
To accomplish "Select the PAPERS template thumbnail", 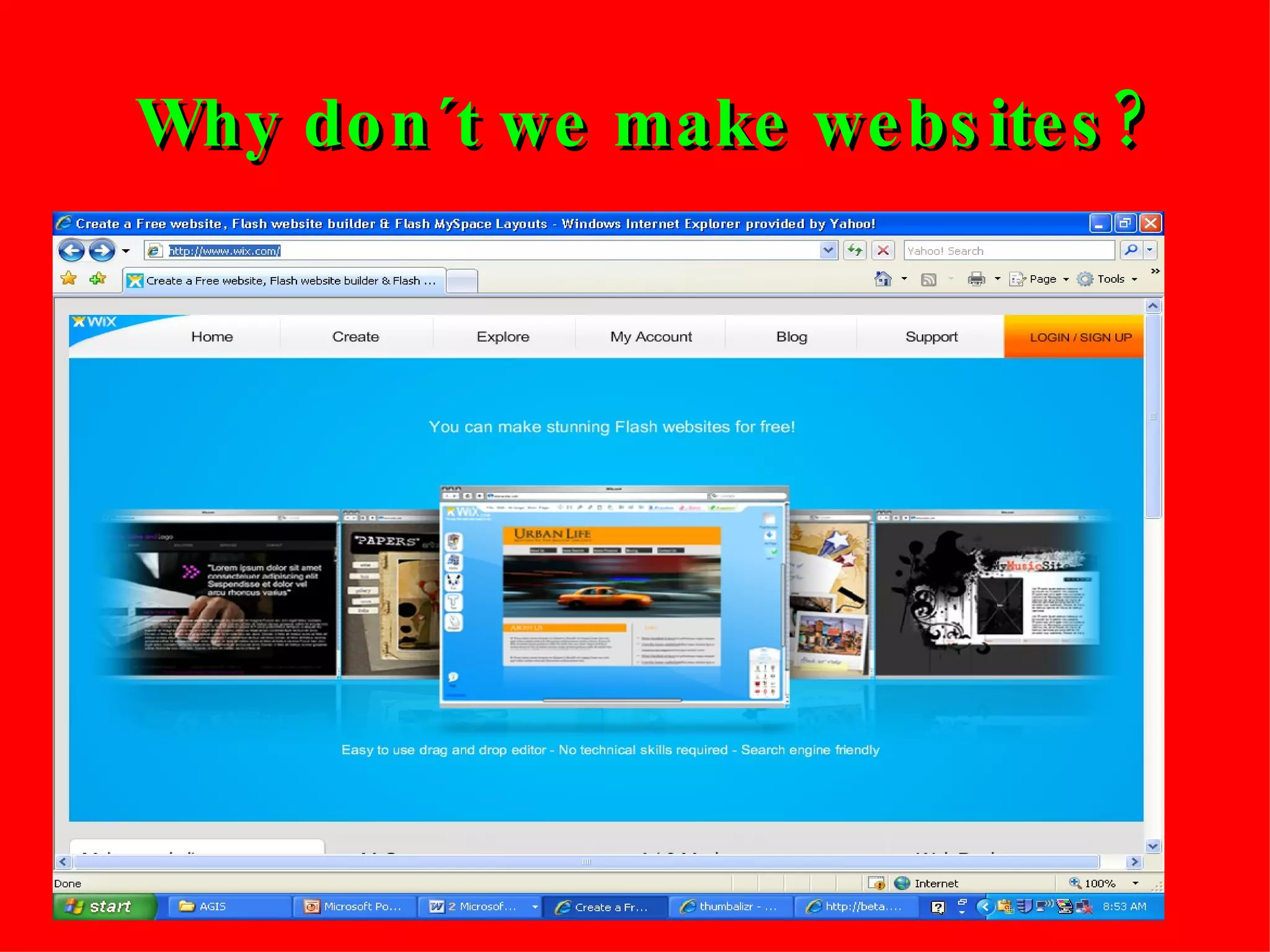I will pyautogui.click(x=391, y=594).
